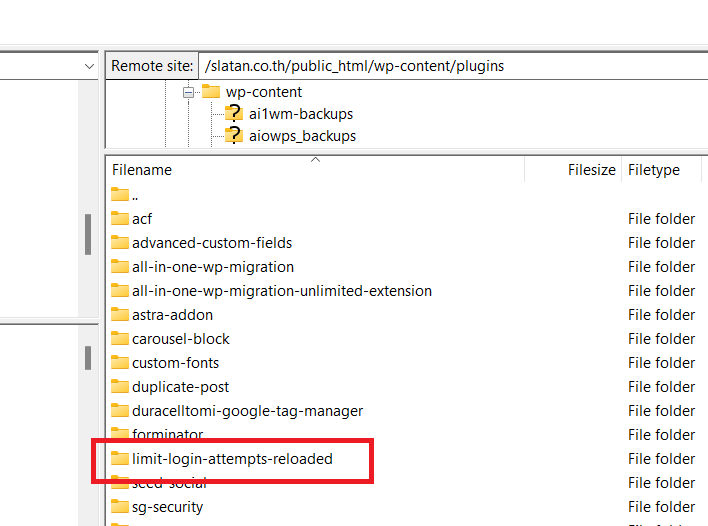The image size is (708, 526).
Task: Click the aiowps_backups question-mark folder icon
Action: coord(234,135)
